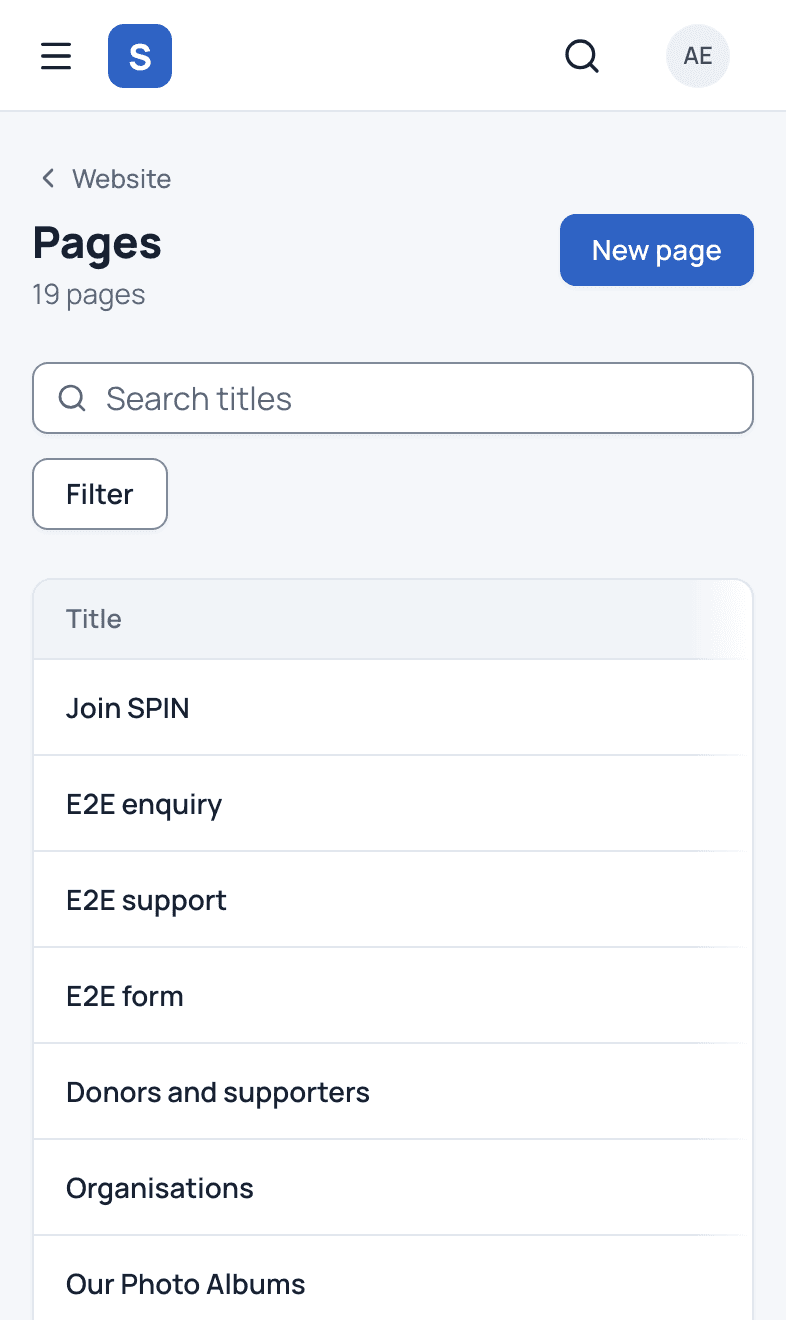Open the E2E support page row
This screenshot has height=1320, width=786.
tap(393, 900)
